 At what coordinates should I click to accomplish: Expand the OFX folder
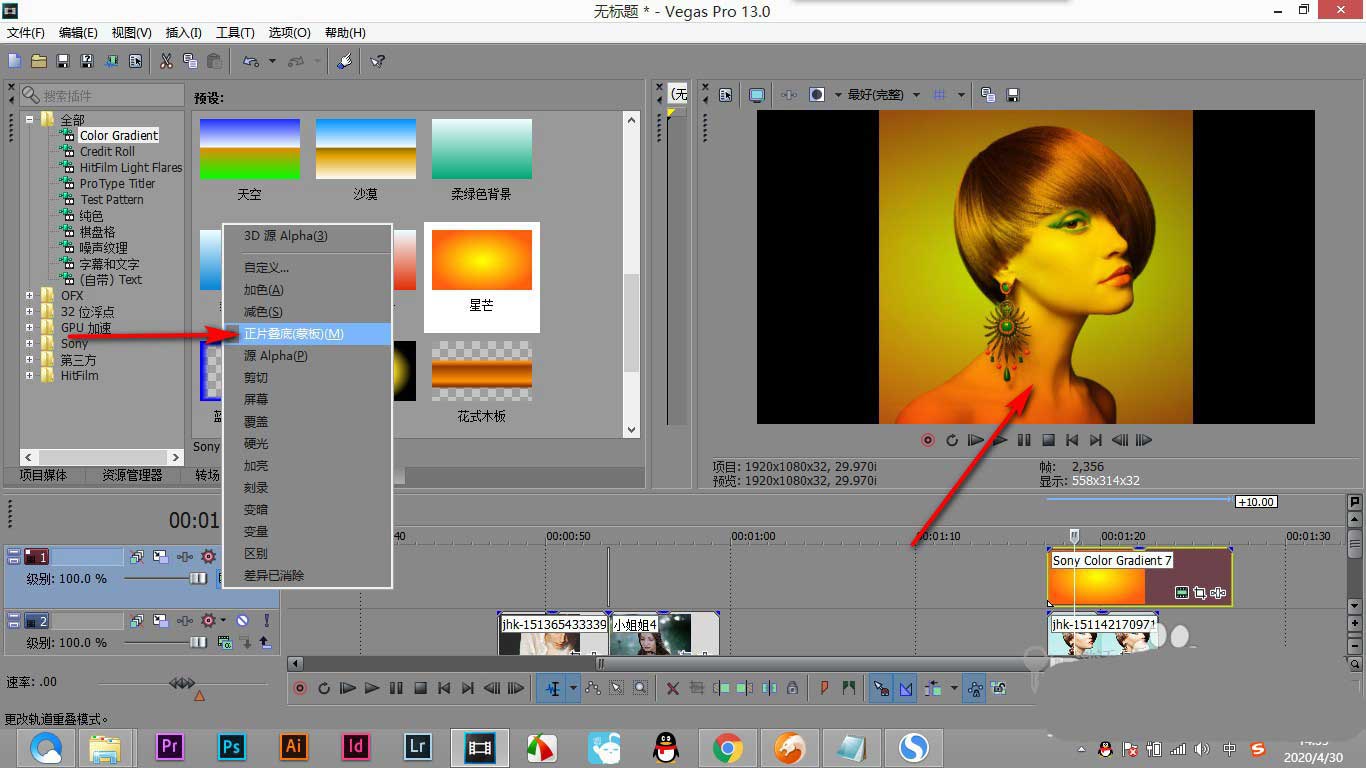[30, 296]
